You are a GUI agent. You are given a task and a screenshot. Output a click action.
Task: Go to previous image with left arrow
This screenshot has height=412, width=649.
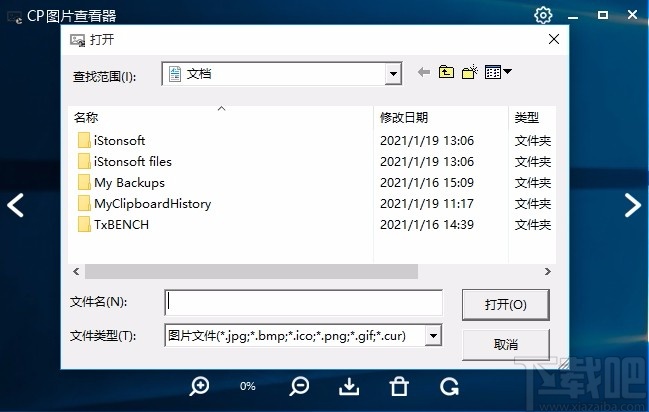coord(15,205)
